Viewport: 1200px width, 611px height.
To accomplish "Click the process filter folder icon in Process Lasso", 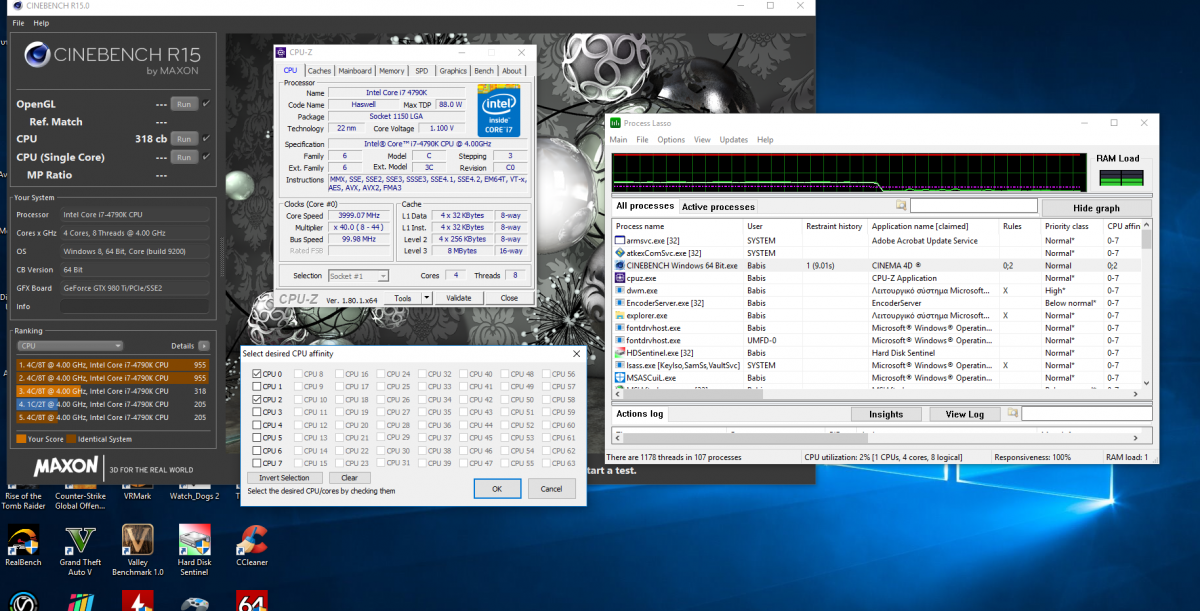I will coord(901,206).
